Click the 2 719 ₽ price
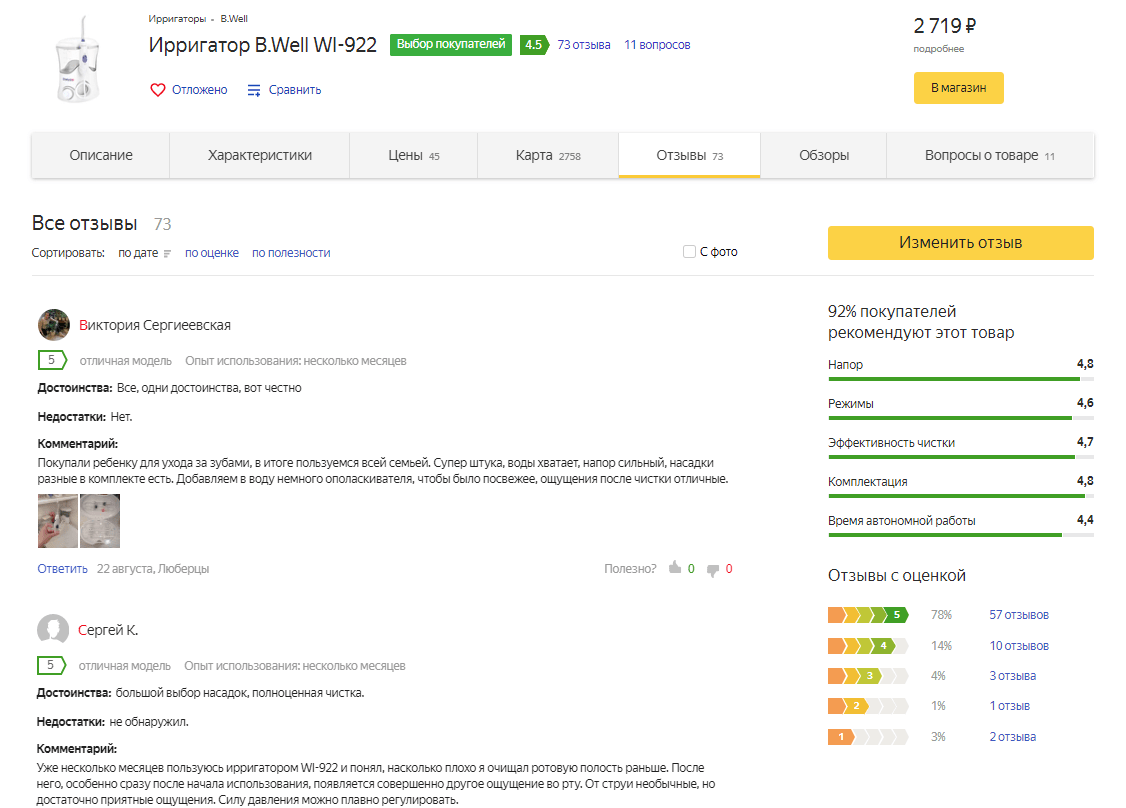 click(944, 27)
